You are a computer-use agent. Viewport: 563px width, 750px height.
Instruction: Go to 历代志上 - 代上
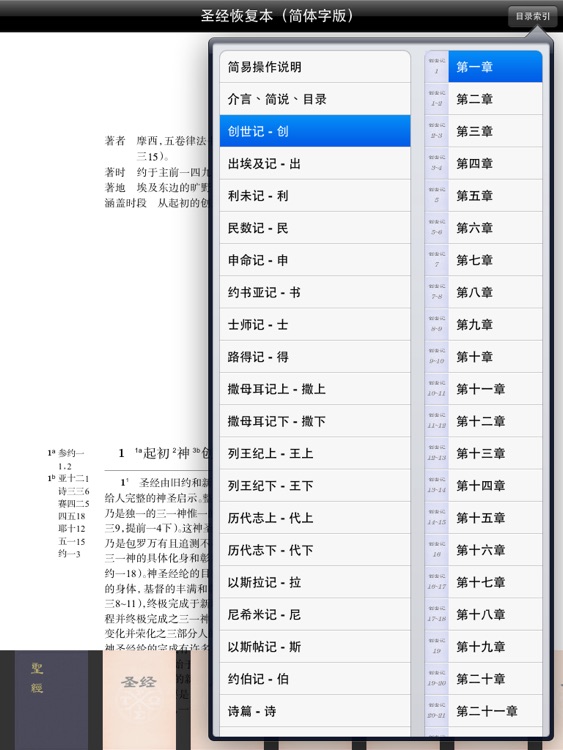(315, 518)
